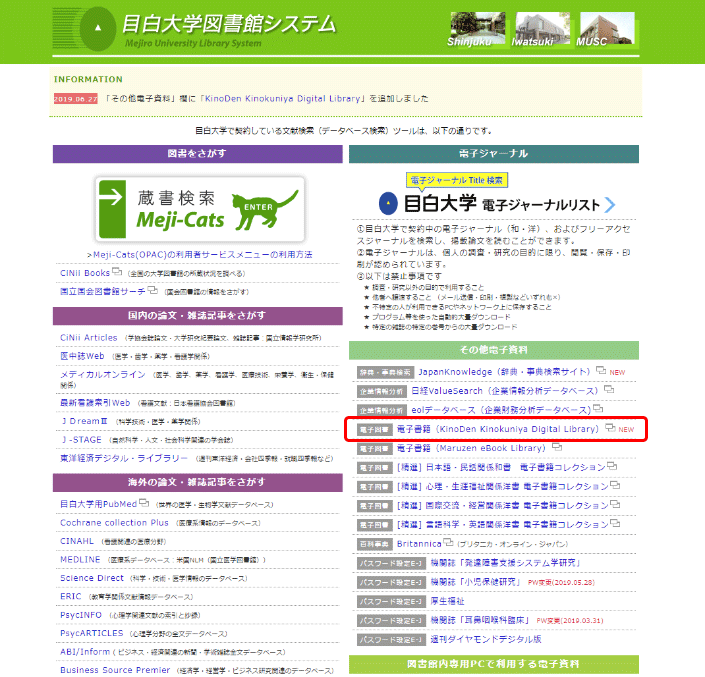The image size is (705, 677).
Task: Click 電子ジャーナル Title 検索 label
Action: 457,180
